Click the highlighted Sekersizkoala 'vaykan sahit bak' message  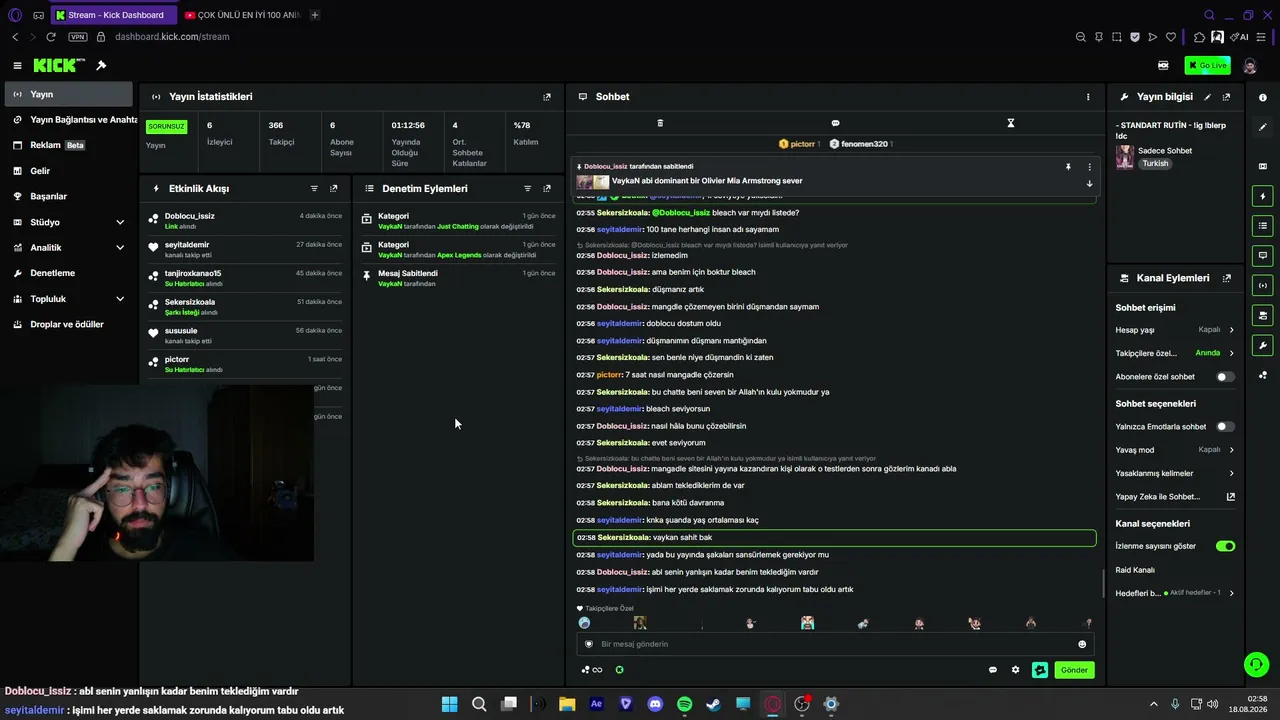[x=835, y=538]
